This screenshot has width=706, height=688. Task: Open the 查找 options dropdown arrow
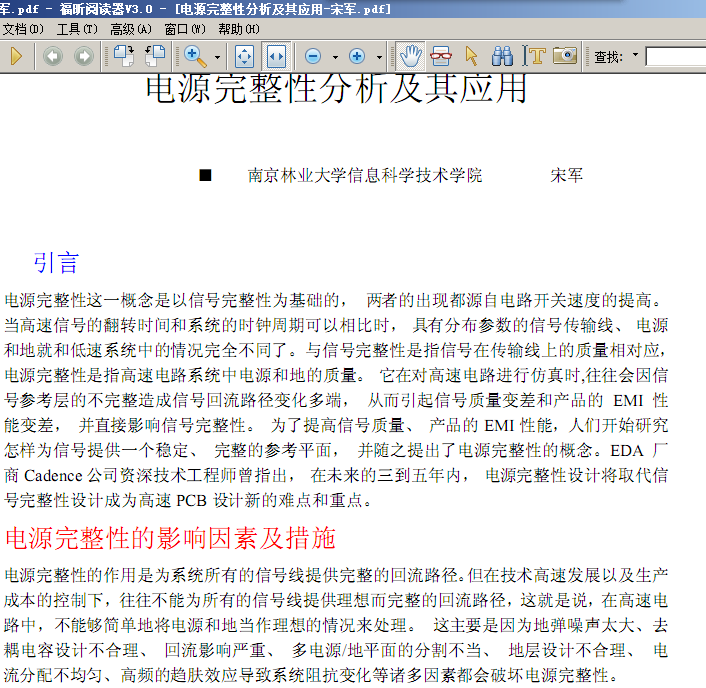635,55
